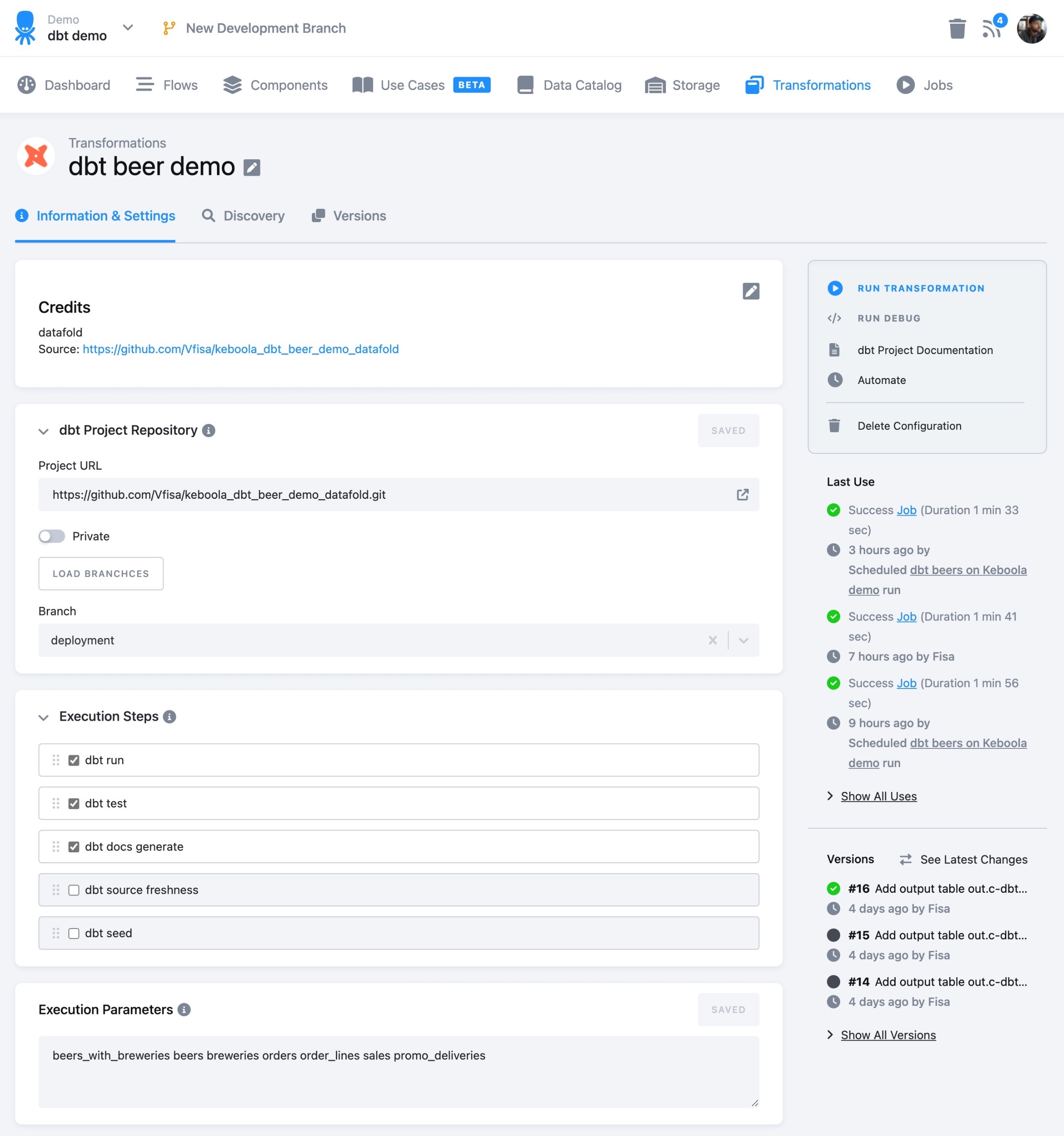Switch to the Discovery tab
This screenshot has height=1136, width=1064.
click(x=243, y=216)
